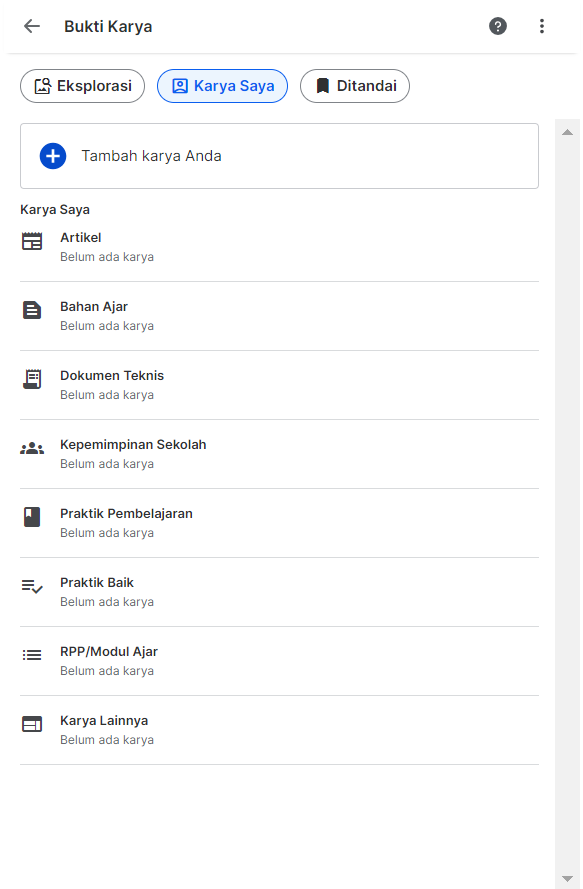Image resolution: width=583 pixels, height=889 pixels.
Task: Select the Praktik Pembelajaran book icon
Action: click(x=32, y=517)
